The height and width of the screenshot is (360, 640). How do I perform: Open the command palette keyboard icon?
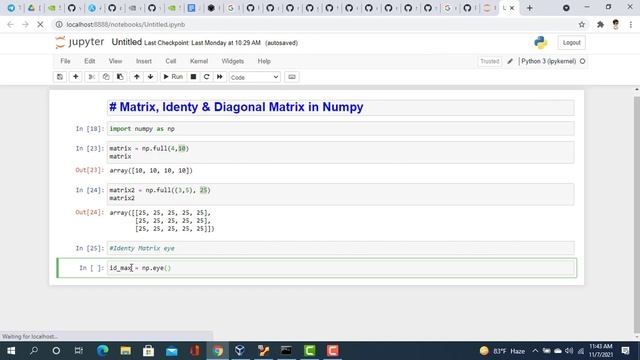click(292, 77)
